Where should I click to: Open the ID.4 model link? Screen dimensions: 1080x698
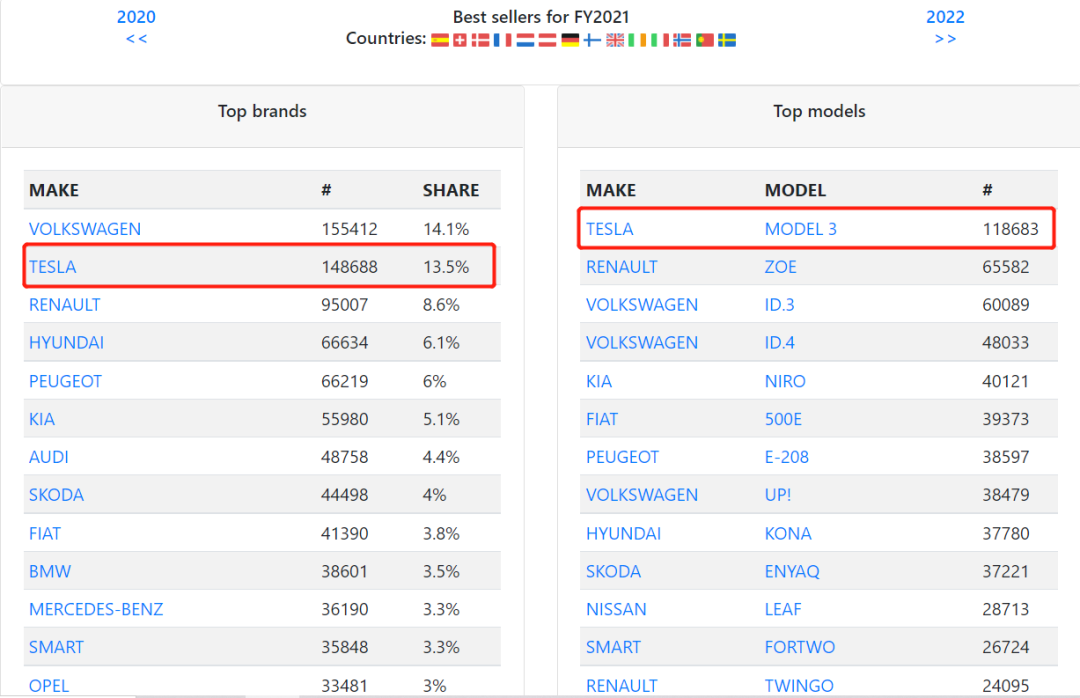point(779,342)
